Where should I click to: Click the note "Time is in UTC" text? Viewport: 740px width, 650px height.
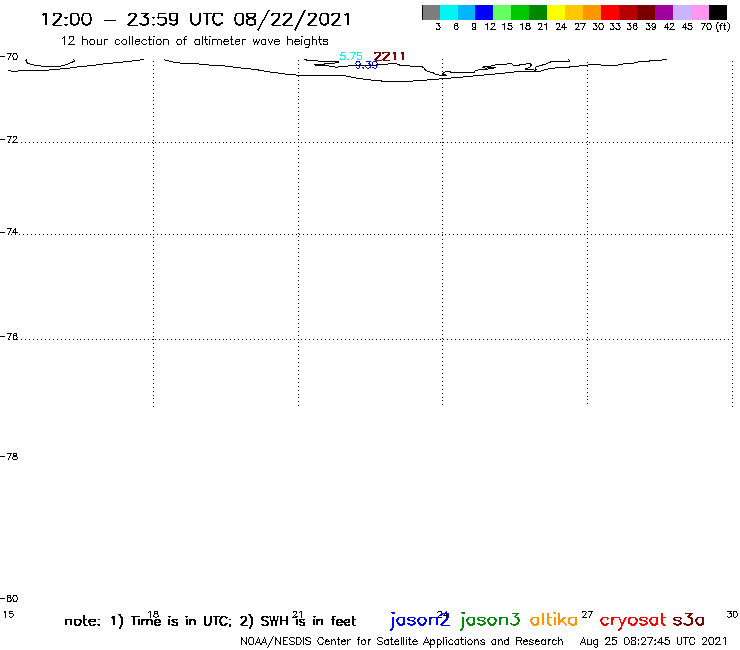(181, 621)
